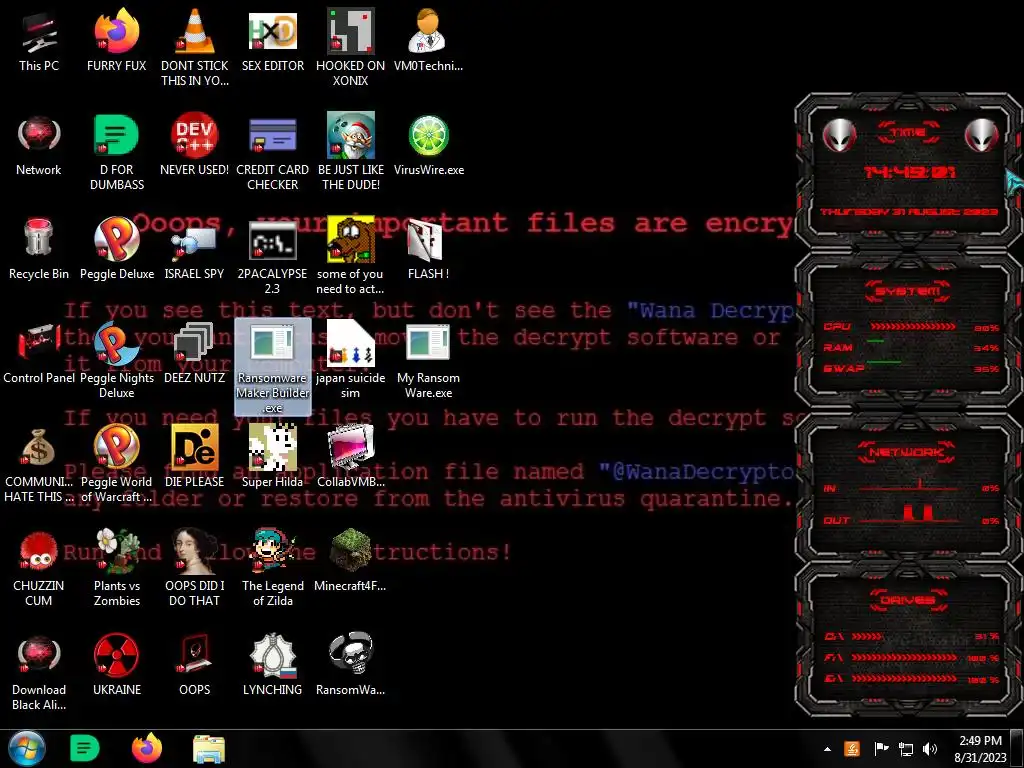Open the taskbar clock showing 2:49 PM
Viewport: 1024px width, 768px height.
pos(980,749)
